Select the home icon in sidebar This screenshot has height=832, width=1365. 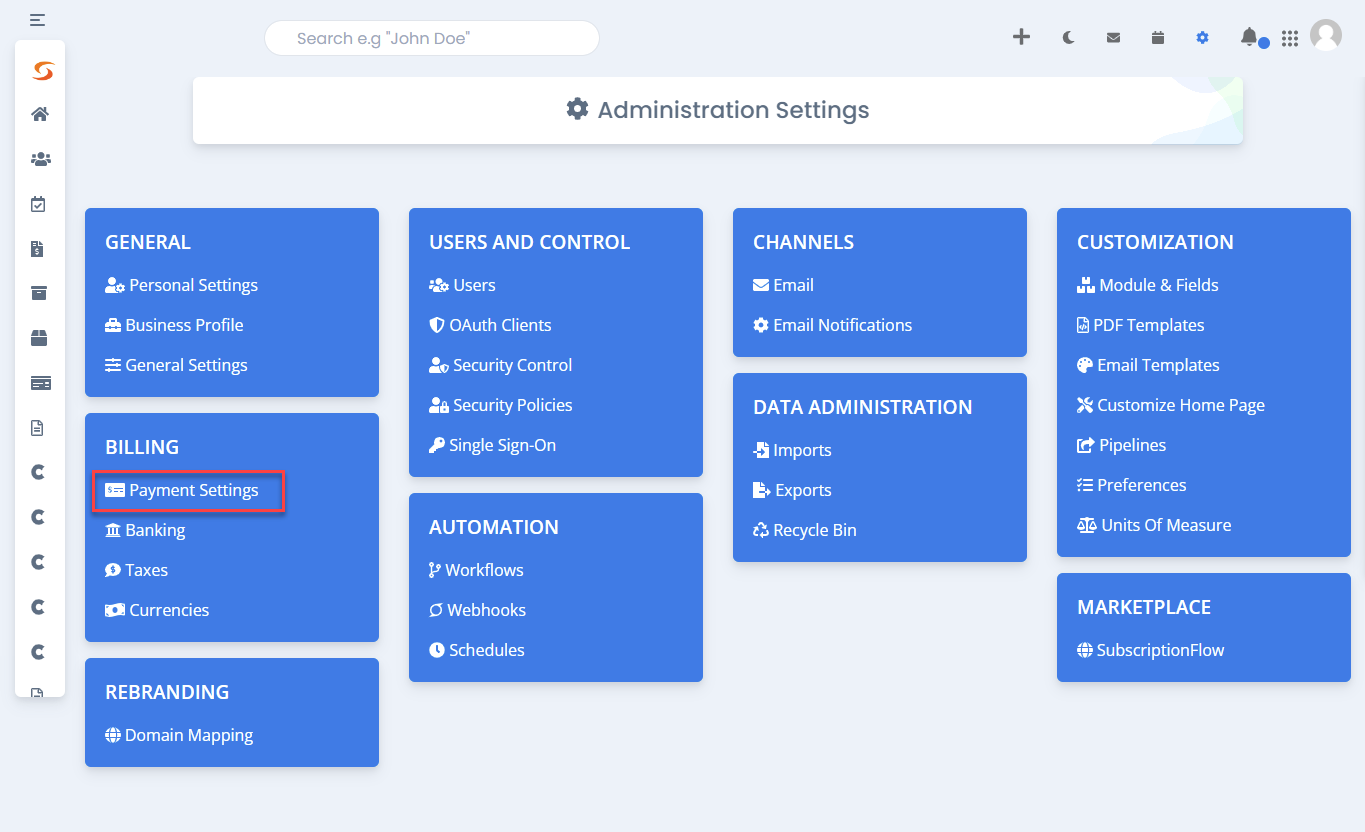pyautogui.click(x=40, y=114)
